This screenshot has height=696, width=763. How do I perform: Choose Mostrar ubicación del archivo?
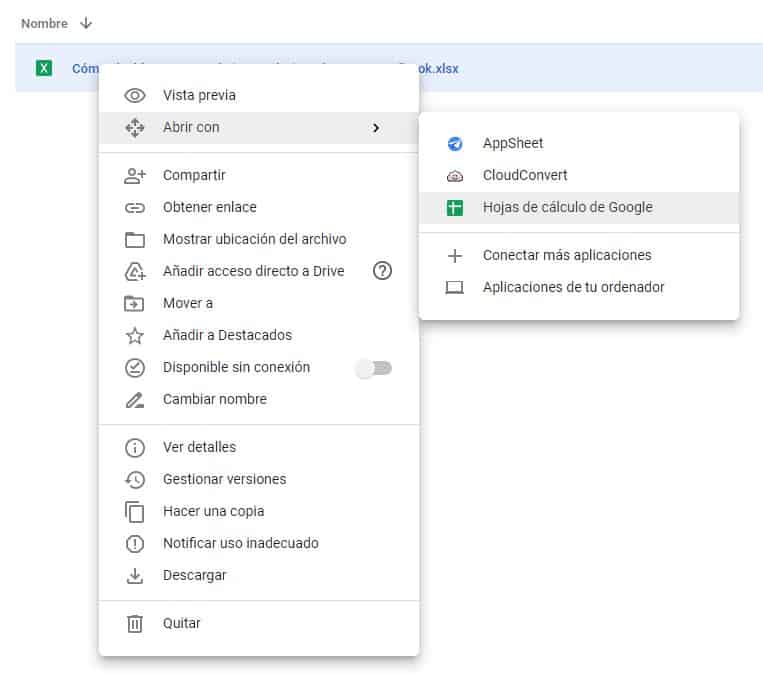point(259,239)
